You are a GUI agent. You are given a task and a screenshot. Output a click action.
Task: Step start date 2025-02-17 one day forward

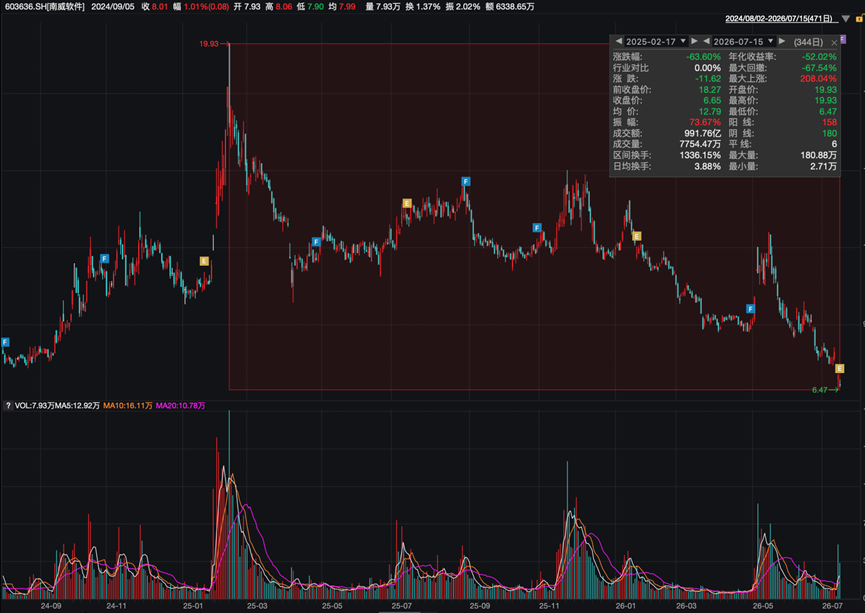[x=695, y=41]
